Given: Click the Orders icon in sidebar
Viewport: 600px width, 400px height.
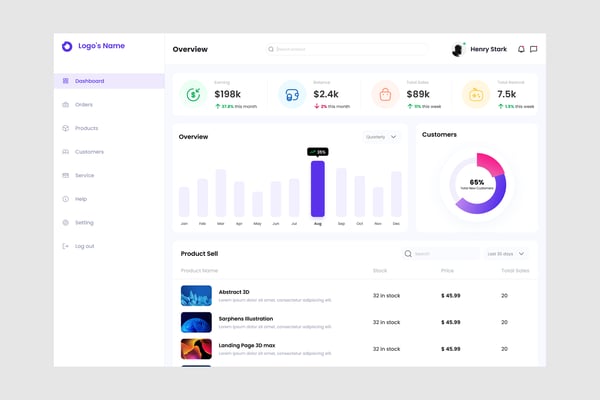Looking at the screenshot, I should 66,104.
